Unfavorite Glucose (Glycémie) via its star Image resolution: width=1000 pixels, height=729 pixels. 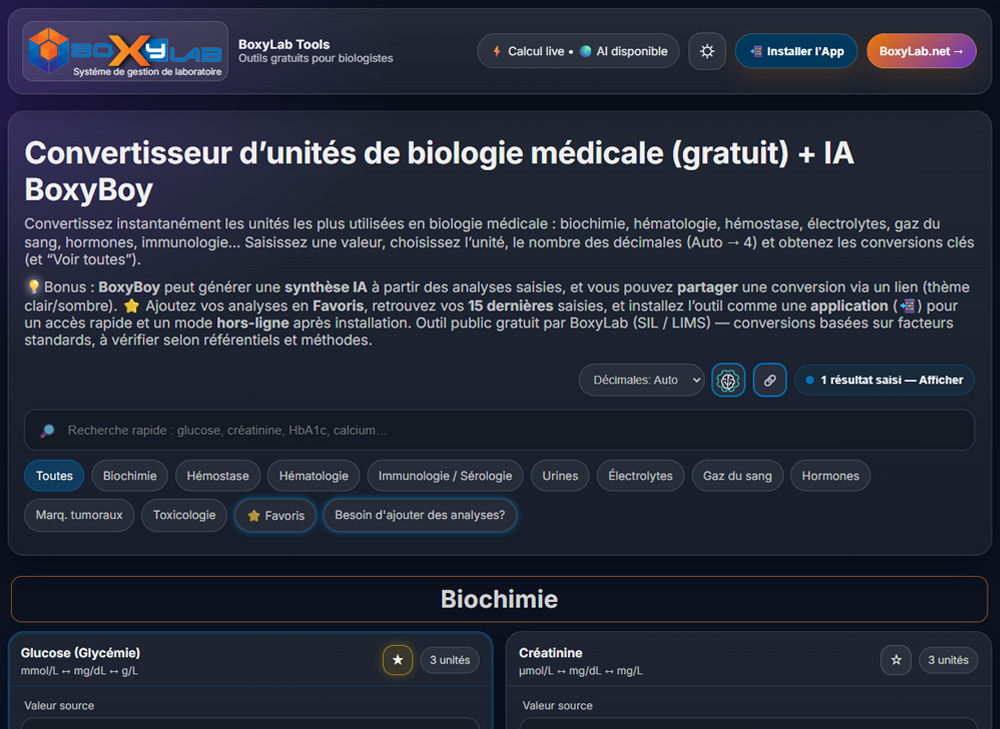pyautogui.click(x=397, y=660)
